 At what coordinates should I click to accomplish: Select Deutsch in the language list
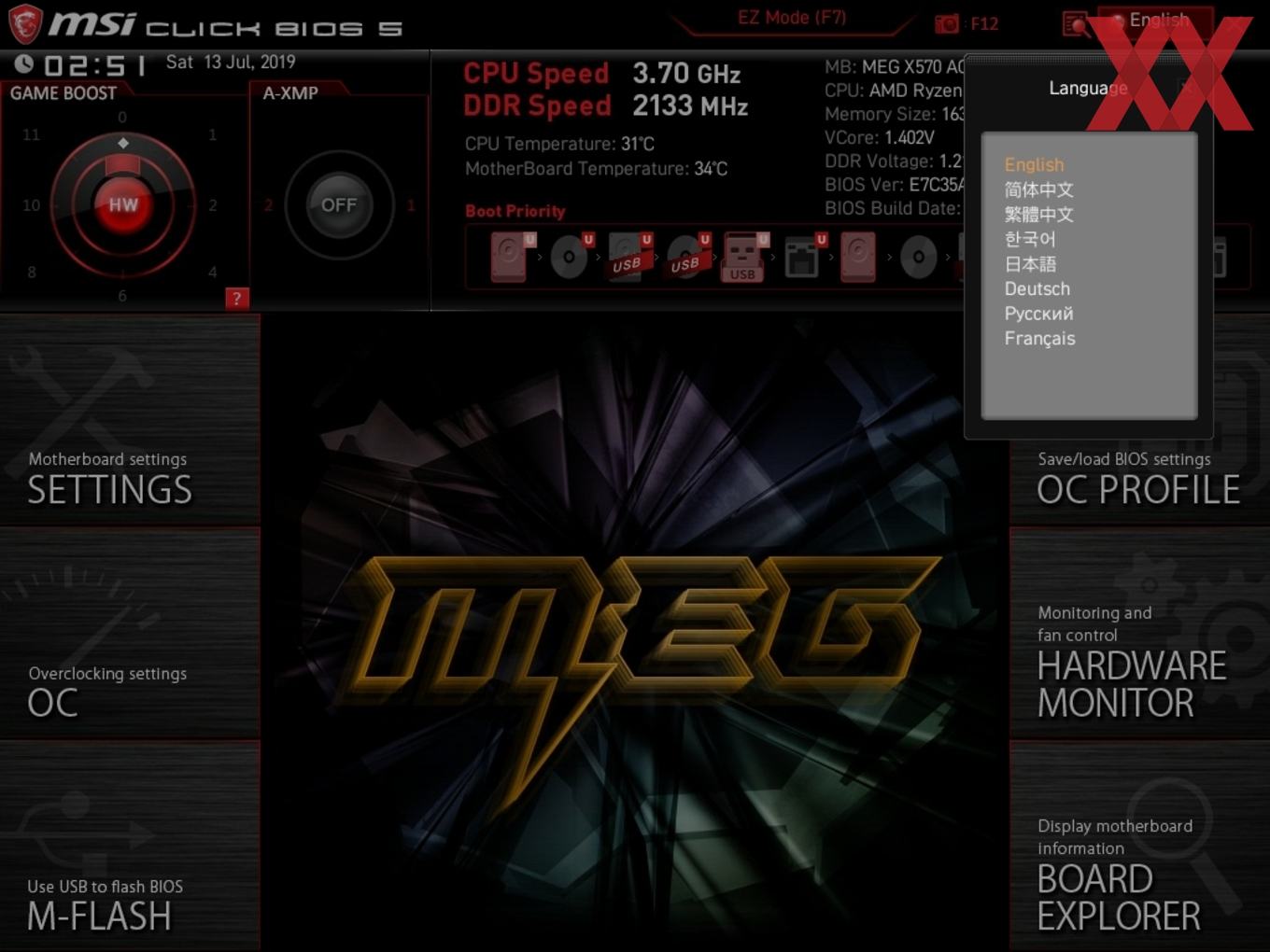tap(1037, 289)
